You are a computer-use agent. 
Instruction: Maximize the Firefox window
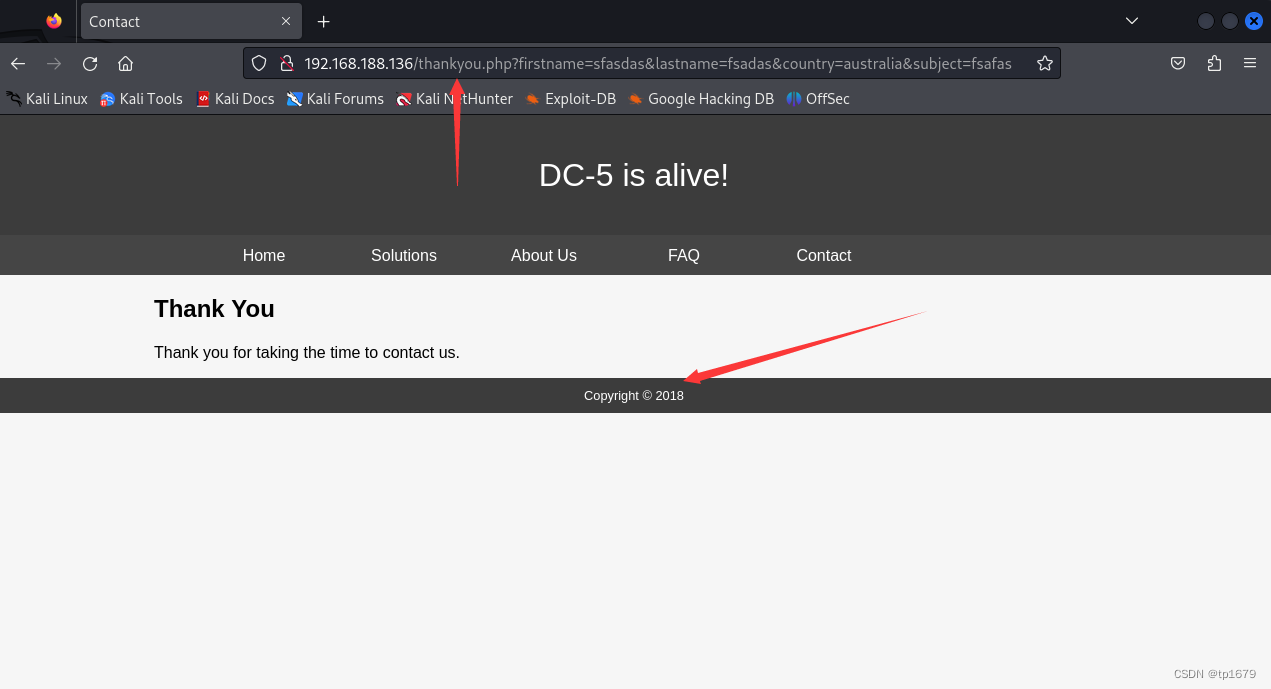click(x=1230, y=21)
